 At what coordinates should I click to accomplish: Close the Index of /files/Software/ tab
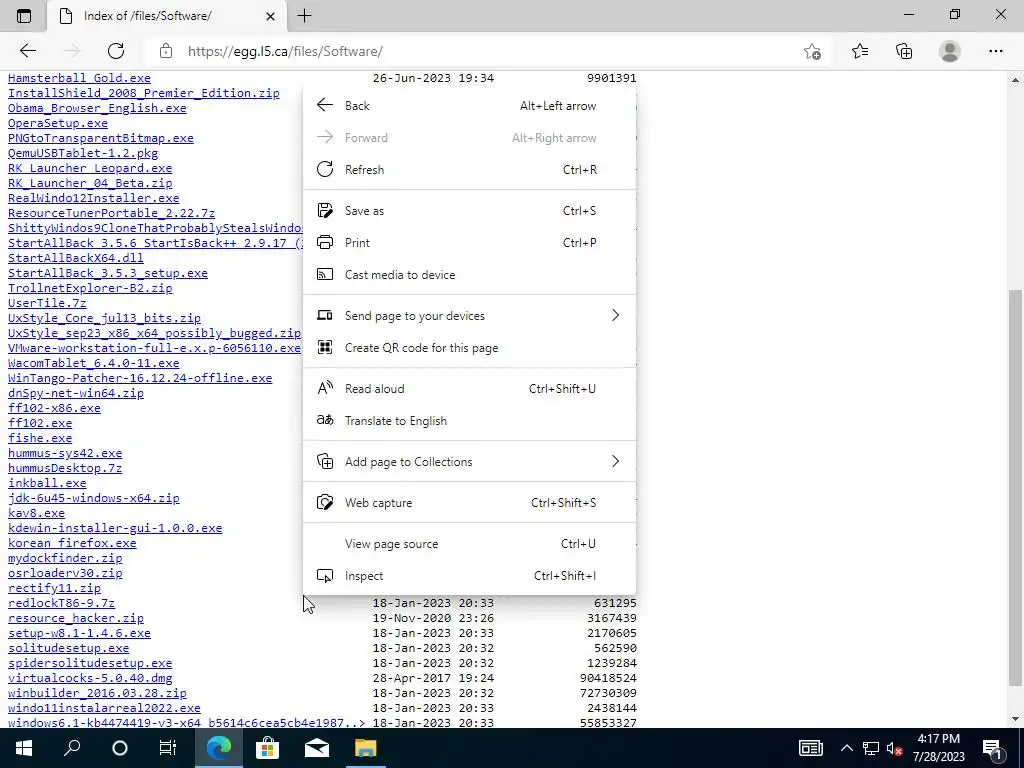270,16
